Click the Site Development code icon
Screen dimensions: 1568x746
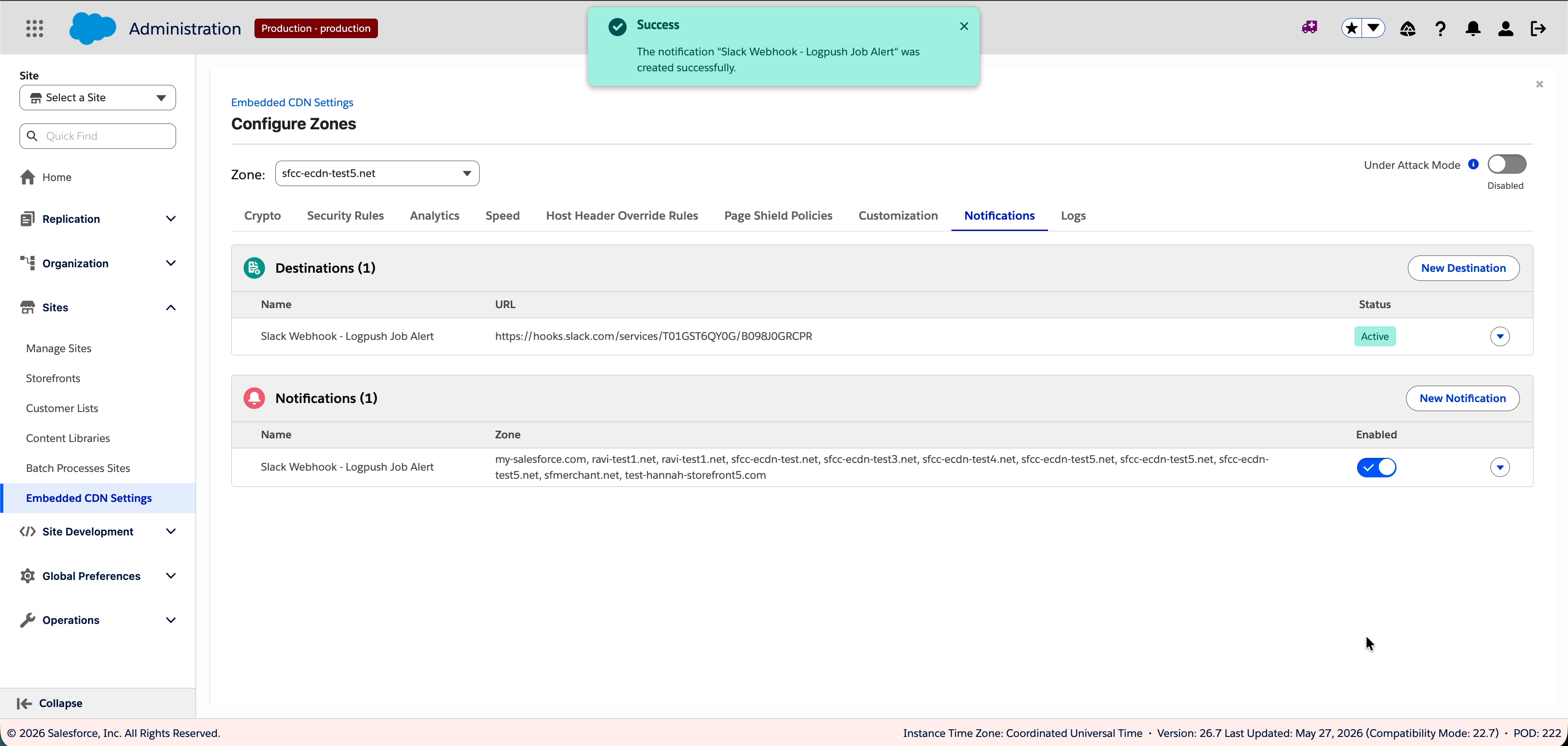click(27, 532)
